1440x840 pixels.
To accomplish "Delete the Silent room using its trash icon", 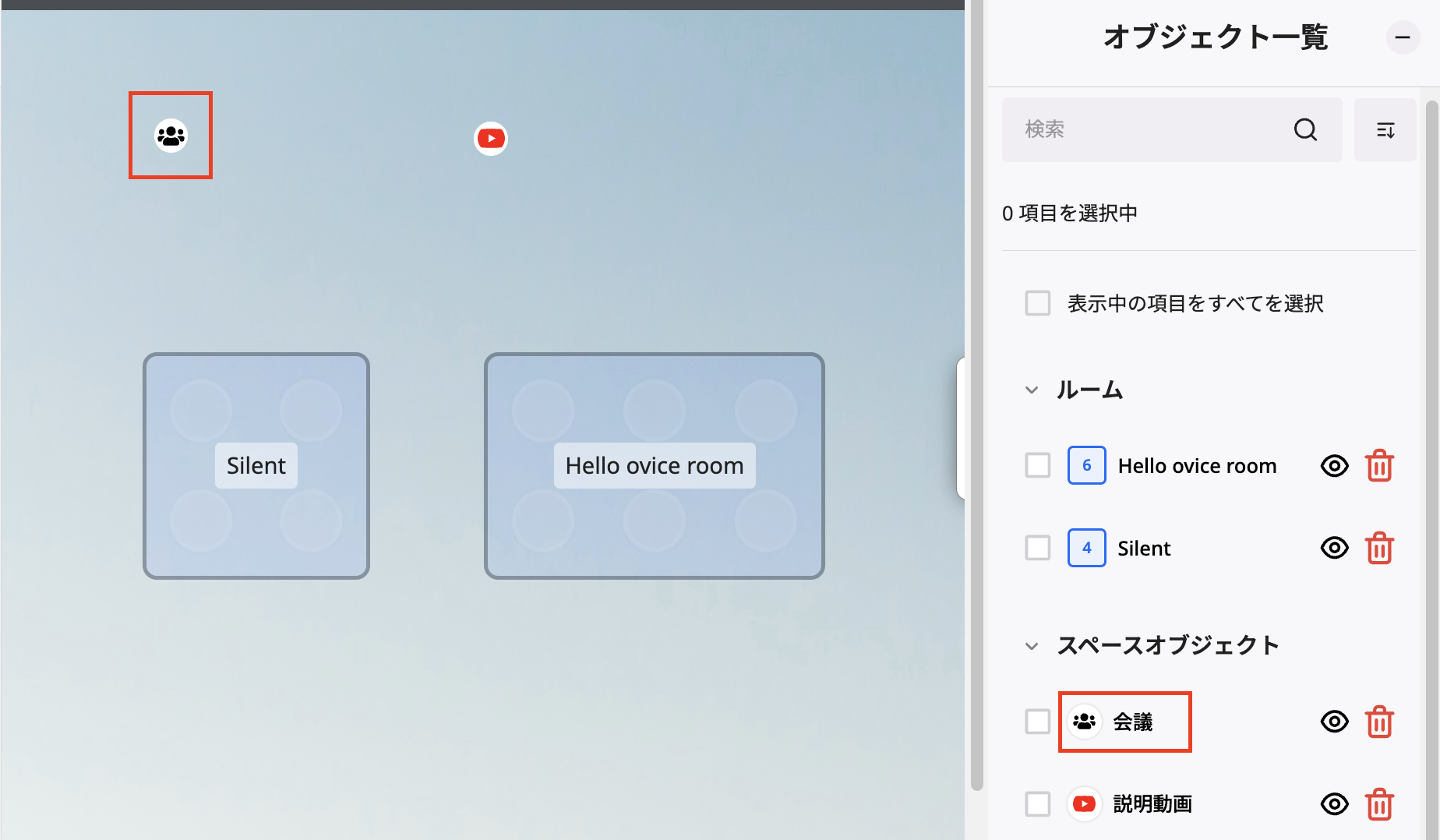I will 1379,548.
